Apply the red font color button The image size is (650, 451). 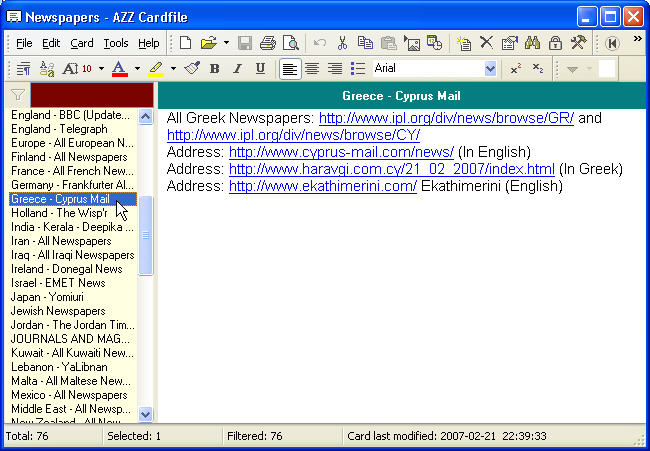pos(119,69)
